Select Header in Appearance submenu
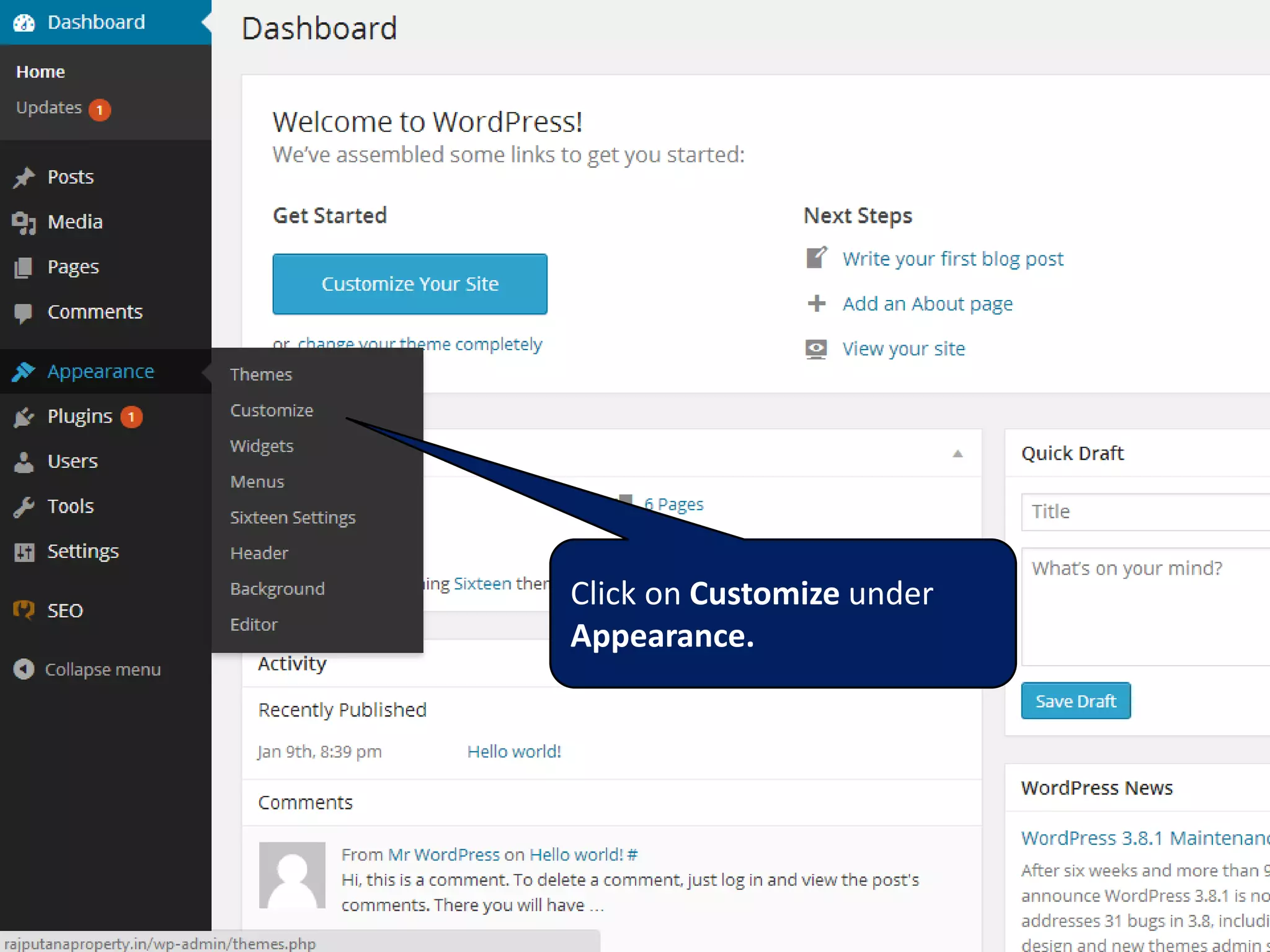 point(259,553)
